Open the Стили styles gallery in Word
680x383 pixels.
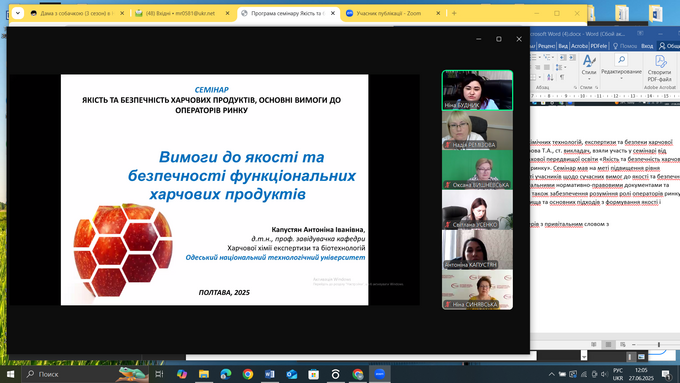(588, 66)
